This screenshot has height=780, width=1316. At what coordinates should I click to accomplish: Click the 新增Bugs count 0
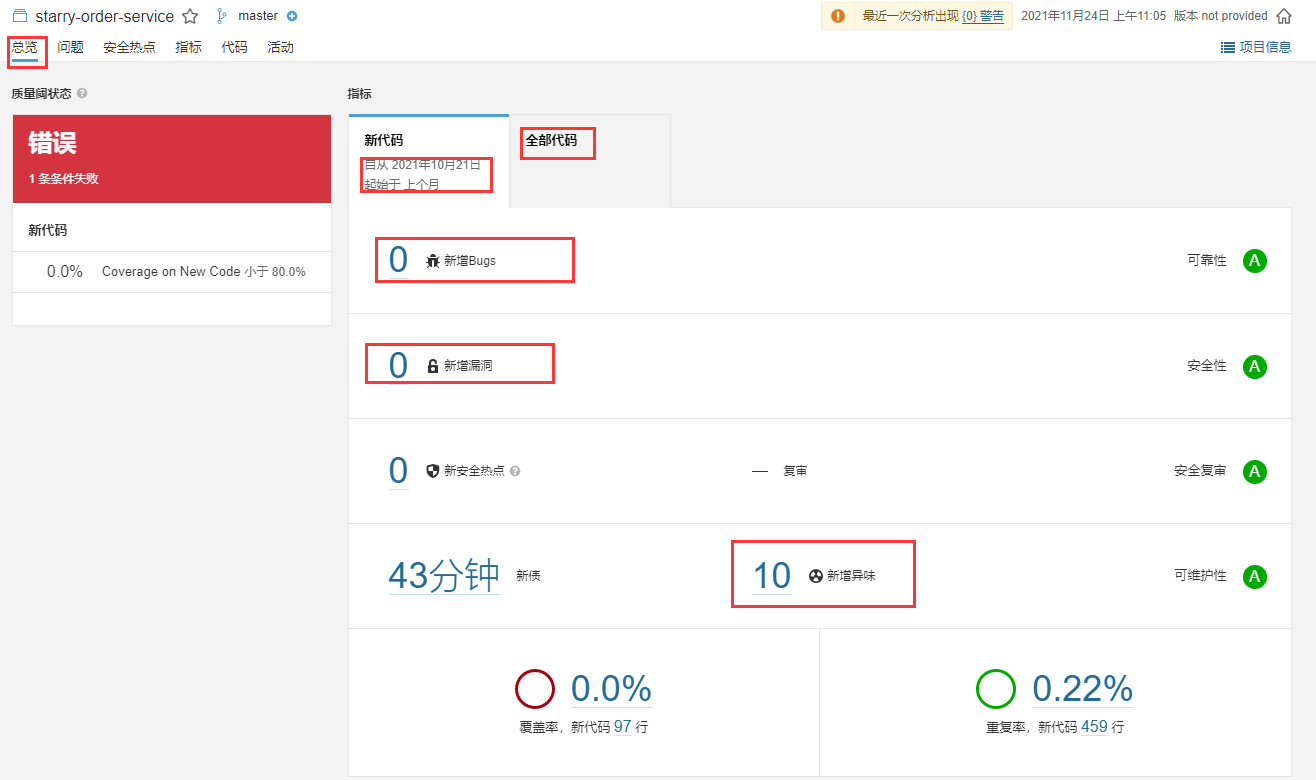(x=398, y=260)
